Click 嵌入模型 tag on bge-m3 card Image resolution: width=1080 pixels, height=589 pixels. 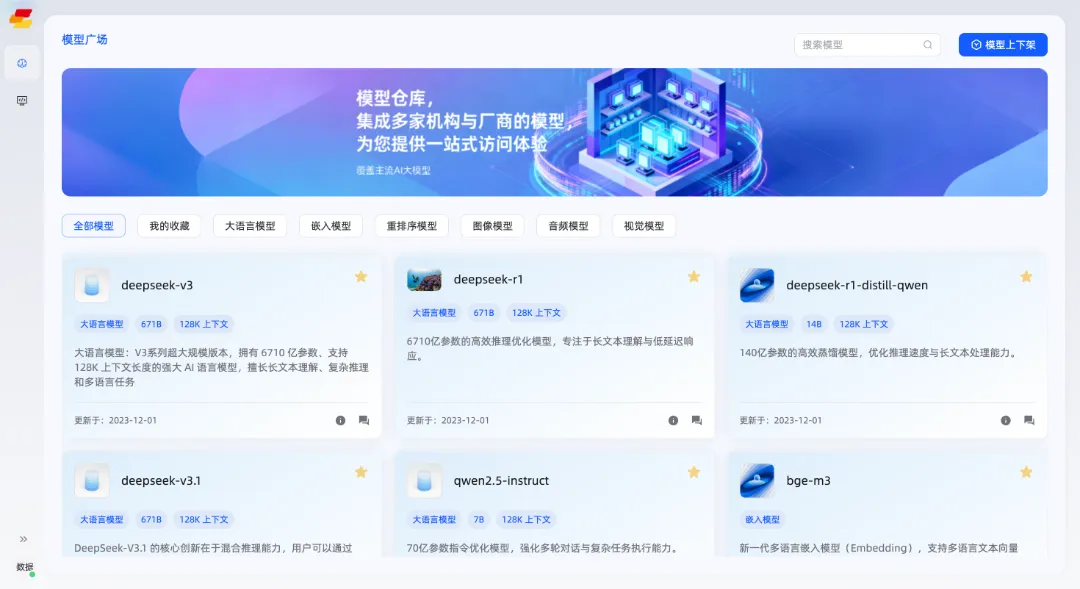click(x=762, y=520)
